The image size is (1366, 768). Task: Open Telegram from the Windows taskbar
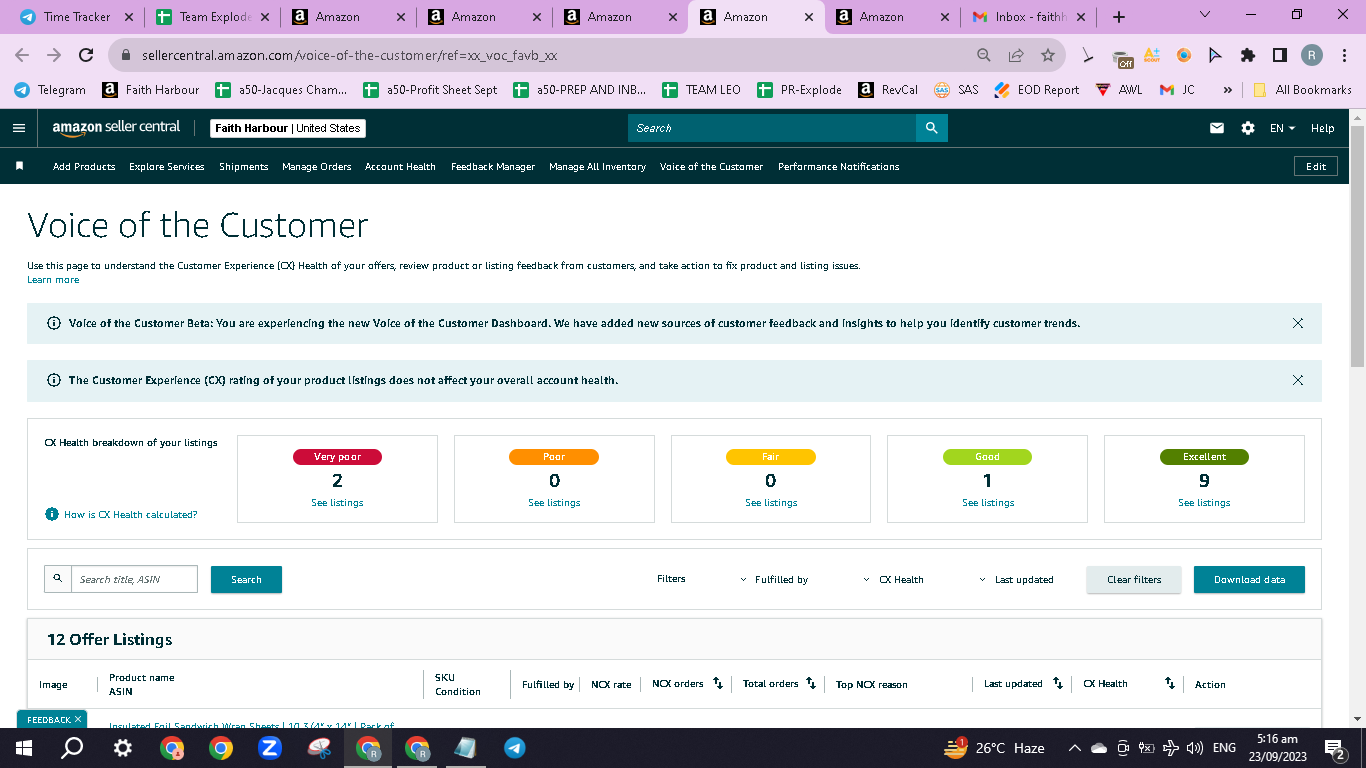pos(514,748)
